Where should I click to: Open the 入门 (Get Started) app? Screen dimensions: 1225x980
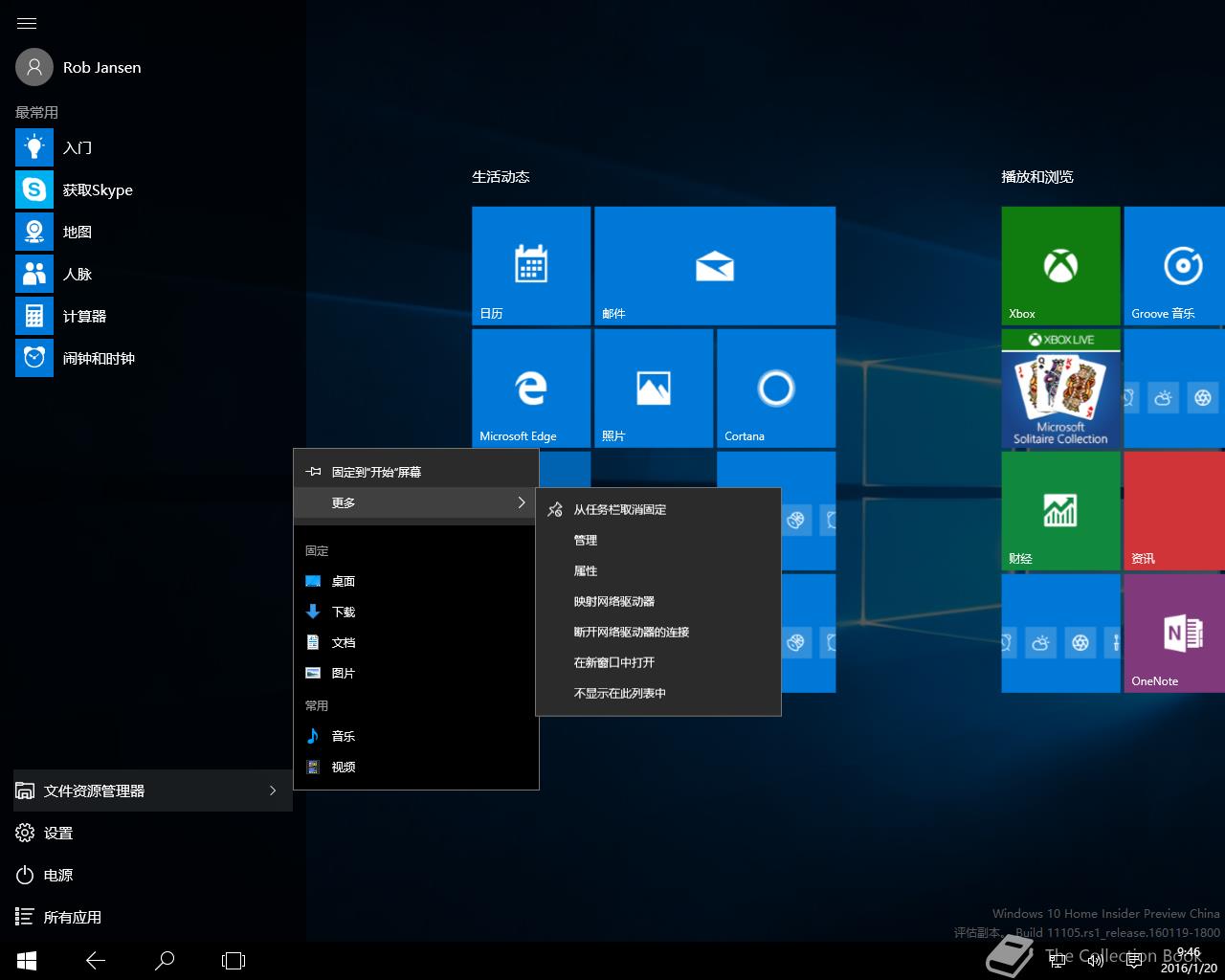tap(153, 147)
